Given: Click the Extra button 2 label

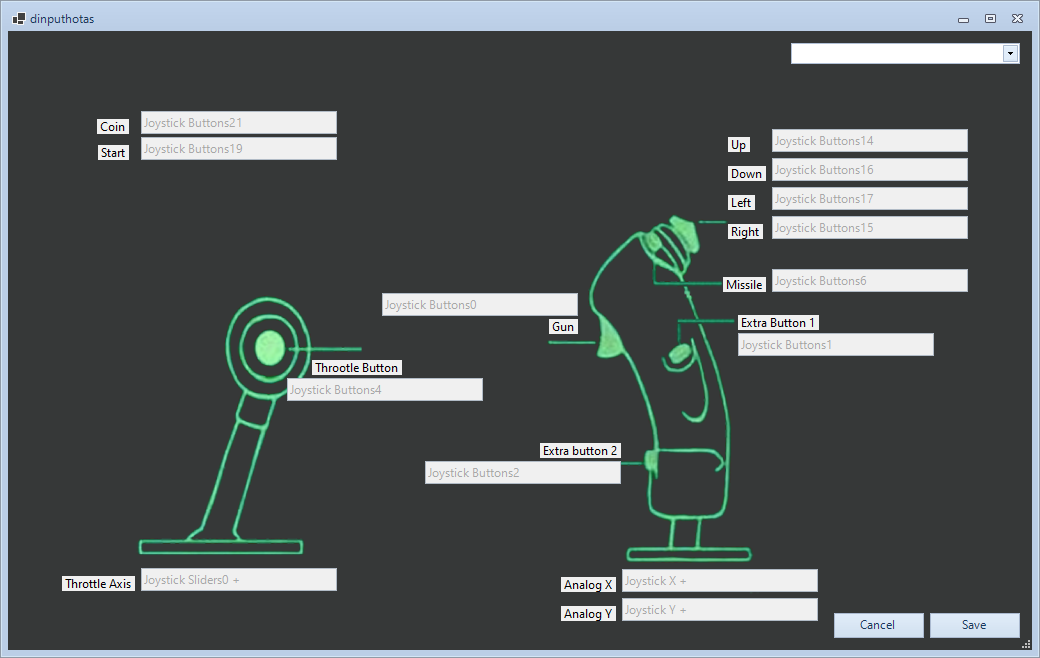Looking at the screenshot, I should [x=580, y=451].
